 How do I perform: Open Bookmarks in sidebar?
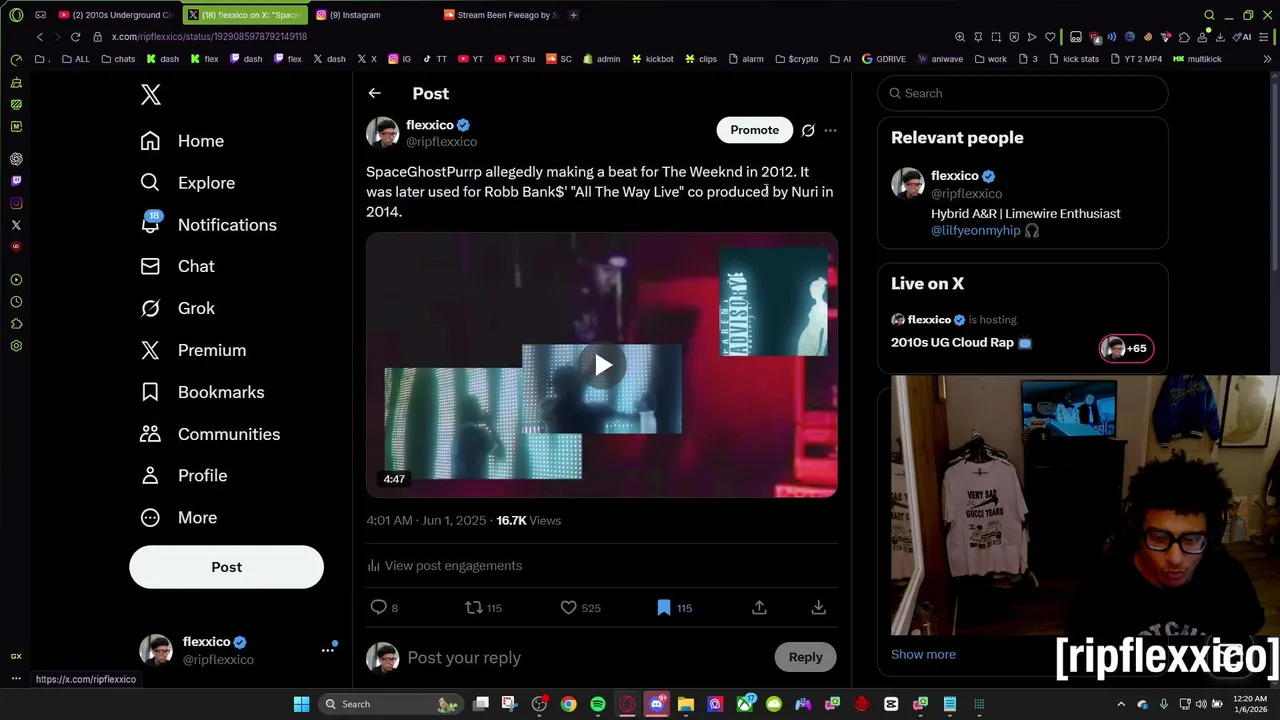pos(202,392)
